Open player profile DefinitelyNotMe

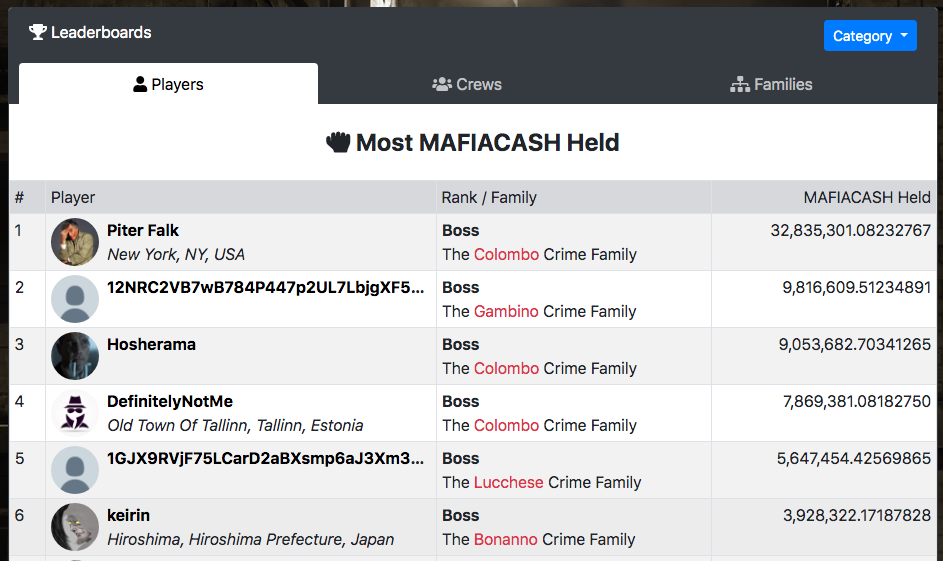point(170,401)
